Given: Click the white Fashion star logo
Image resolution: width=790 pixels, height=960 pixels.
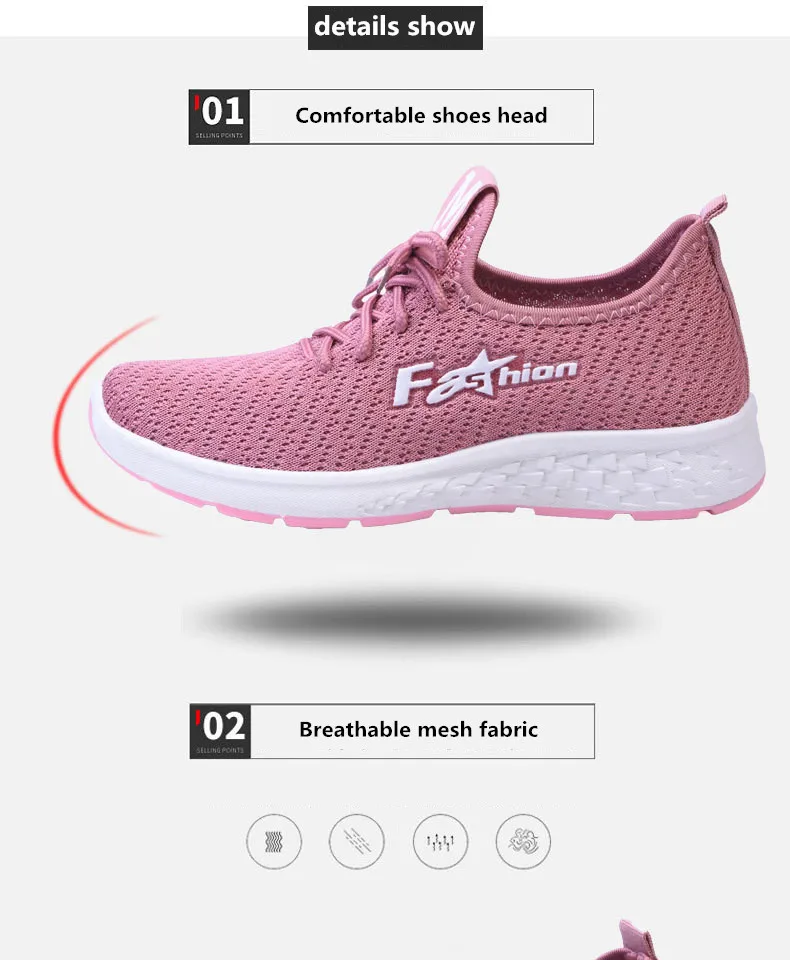Looking at the screenshot, I should (486, 378).
